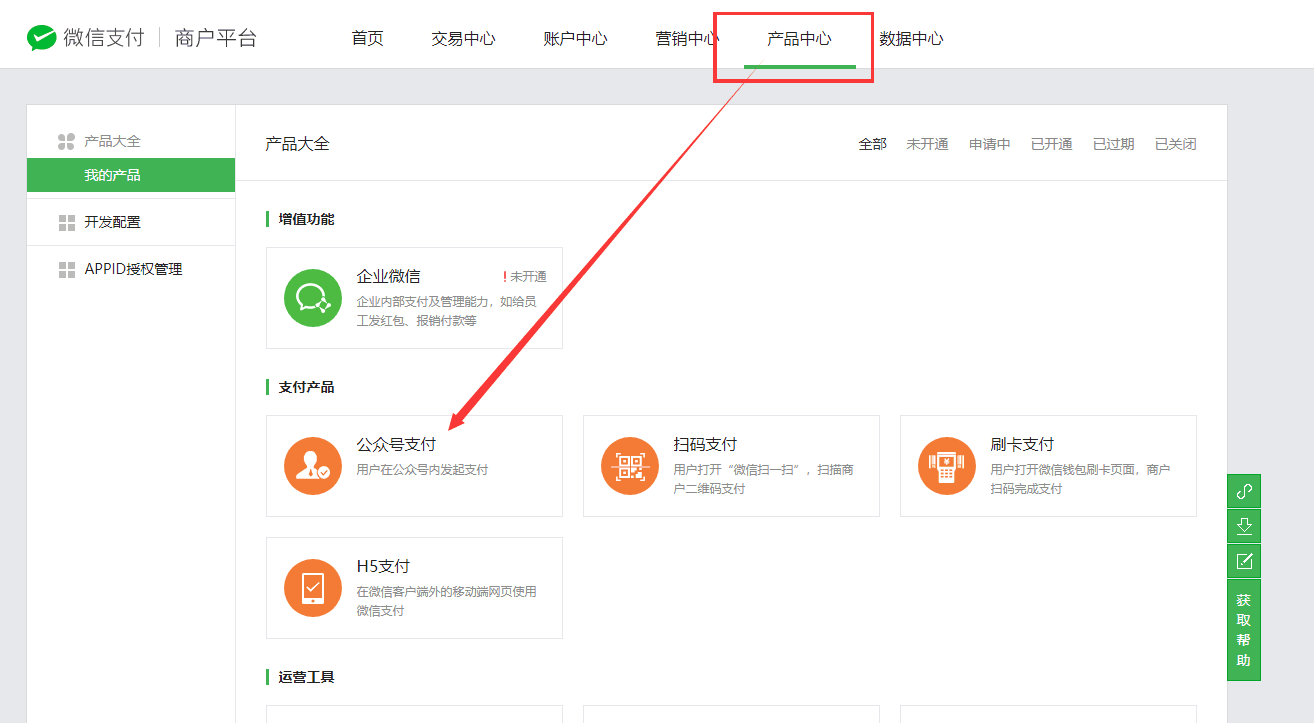Image resolution: width=1314 pixels, height=723 pixels.
Task: Open the 获取帮助 help button
Action: pyautogui.click(x=1244, y=630)
